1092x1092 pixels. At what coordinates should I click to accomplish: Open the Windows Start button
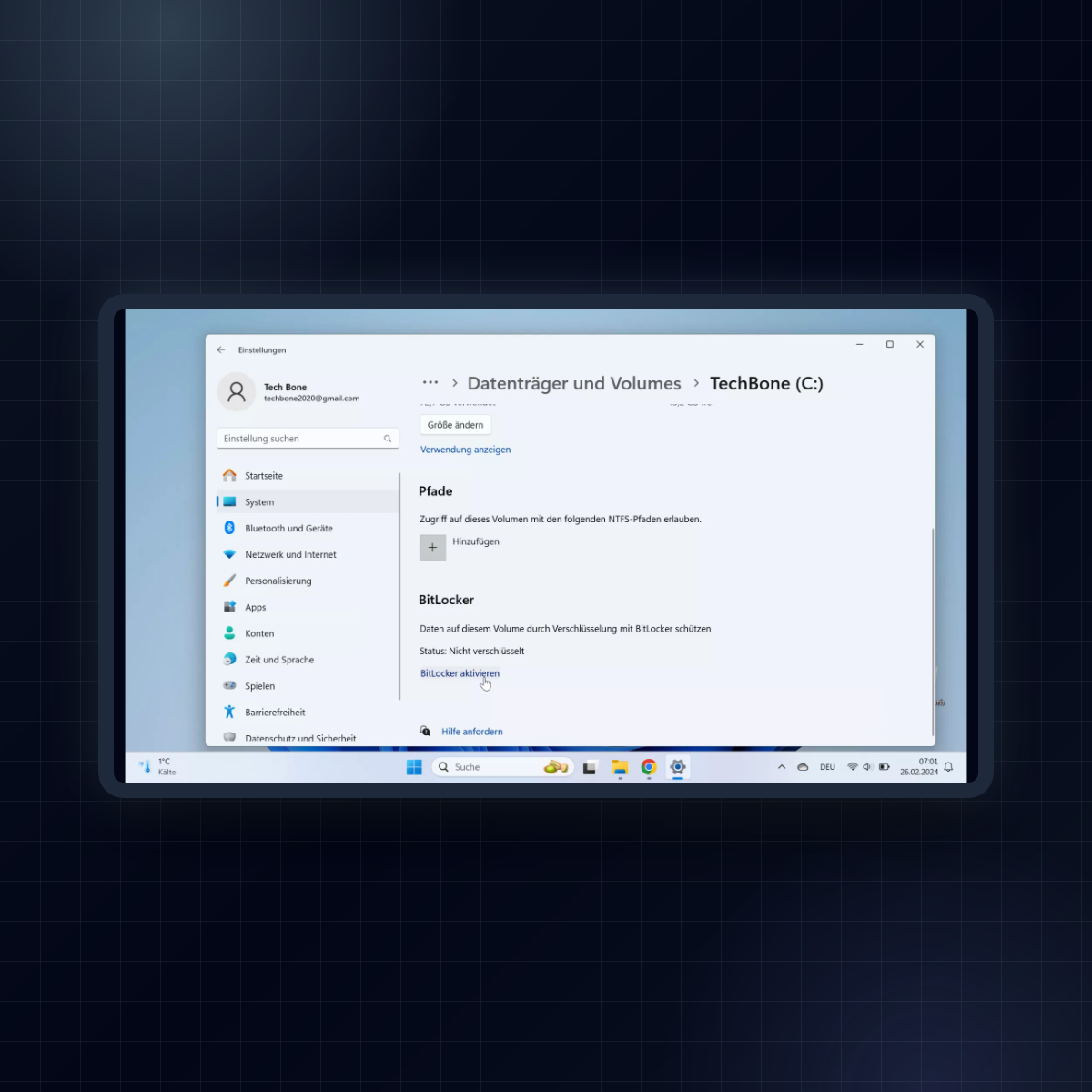[414, 767]
